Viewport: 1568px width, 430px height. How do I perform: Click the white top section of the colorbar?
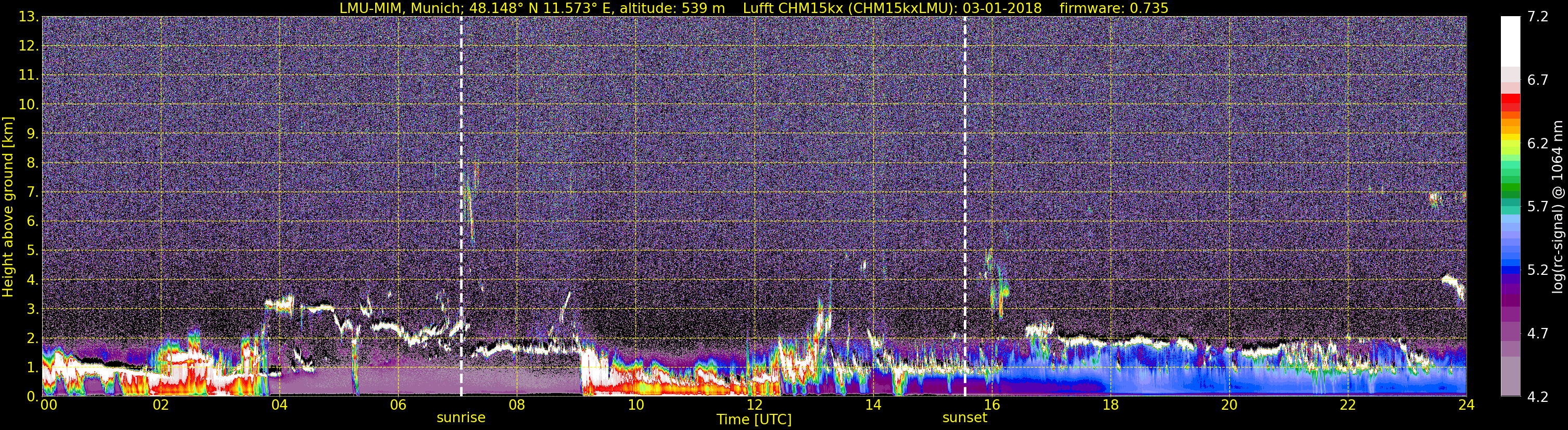pos(1510,42)
